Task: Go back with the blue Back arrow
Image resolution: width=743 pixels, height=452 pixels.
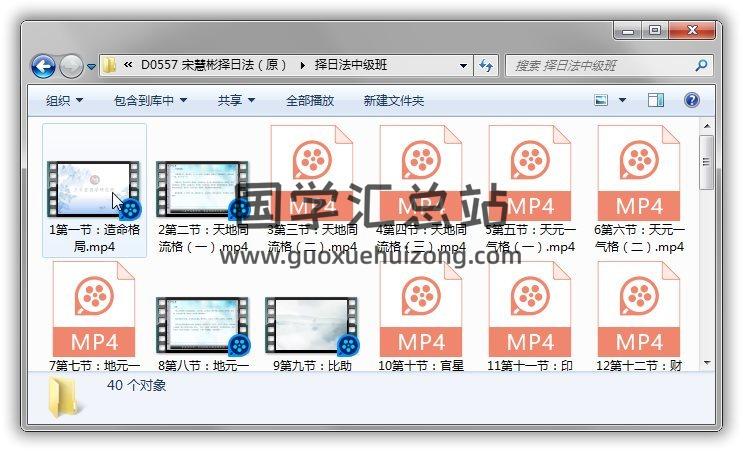Action: (43, 66)
